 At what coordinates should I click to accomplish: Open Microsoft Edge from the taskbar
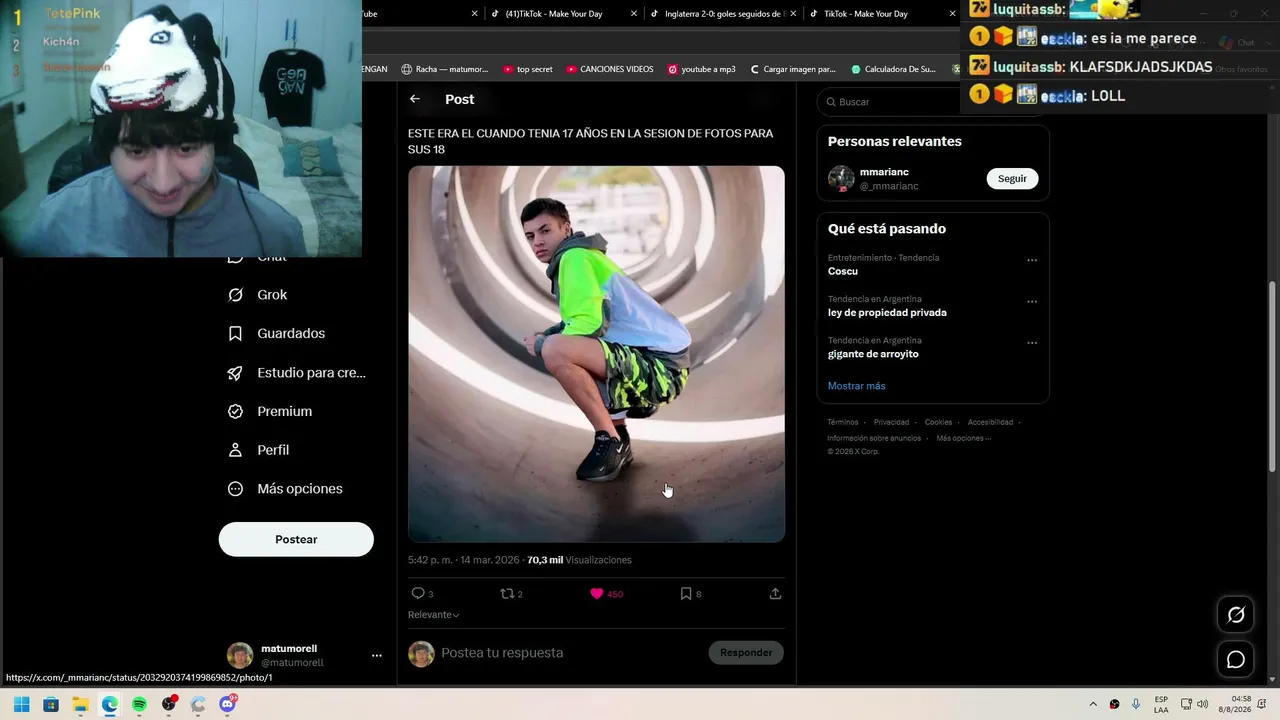click(x=109, y=705)
